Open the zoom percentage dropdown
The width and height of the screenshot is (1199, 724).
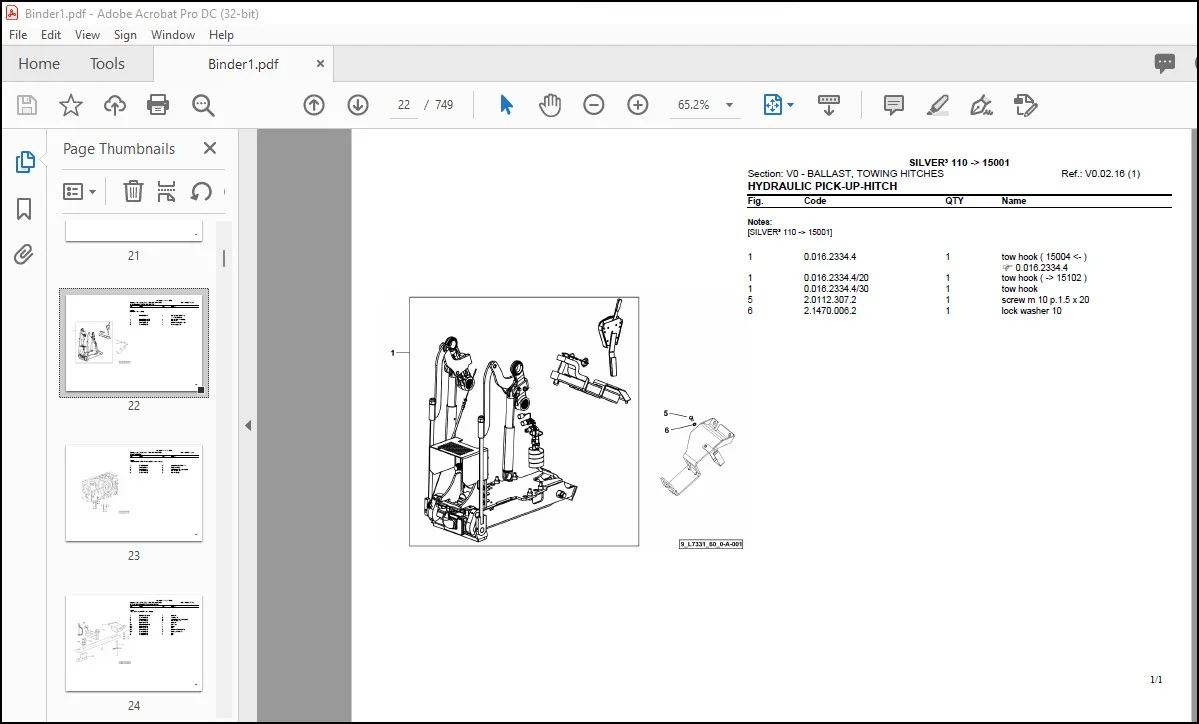[729, 105]
